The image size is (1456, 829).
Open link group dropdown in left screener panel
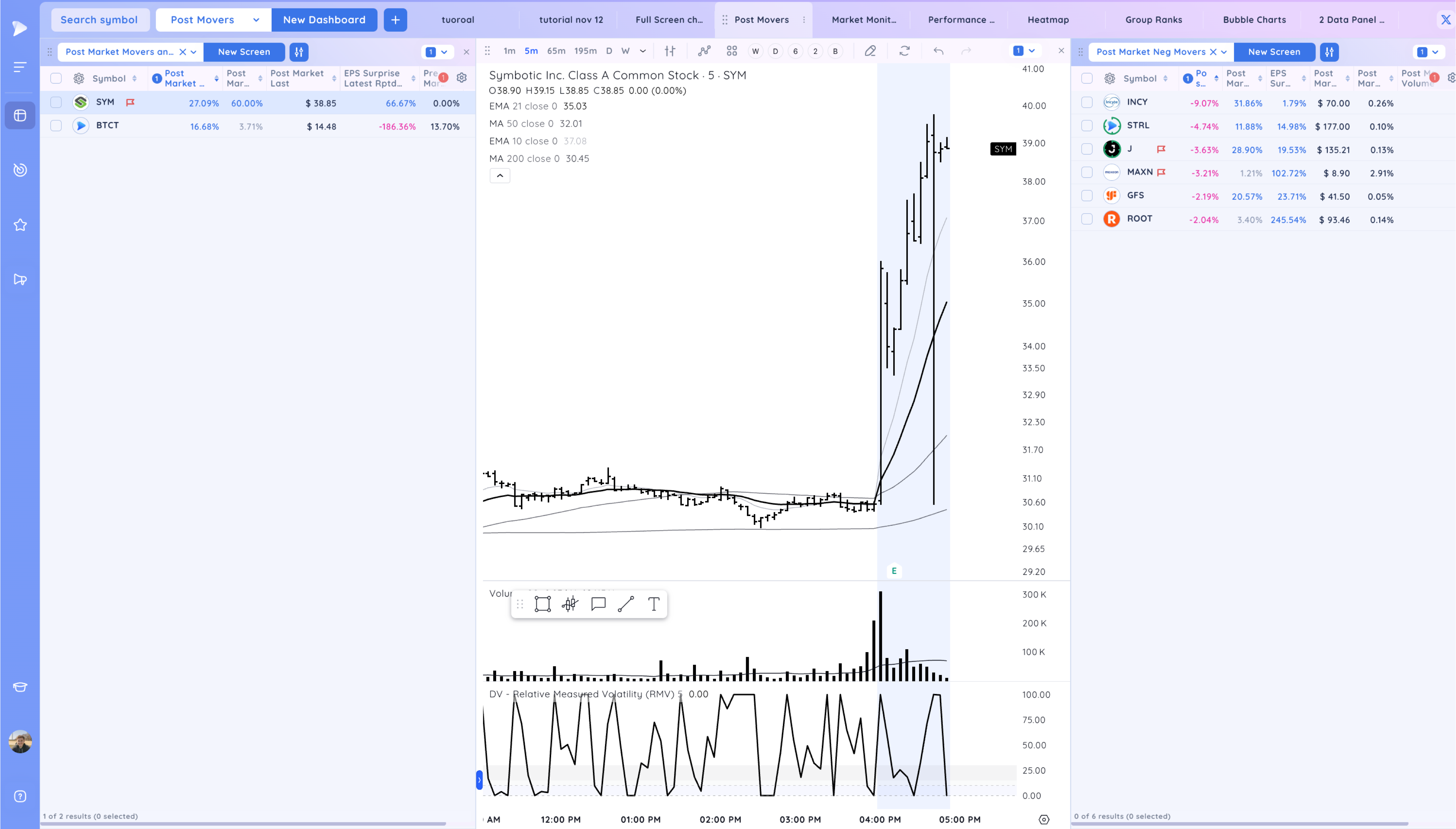point(437,52)
